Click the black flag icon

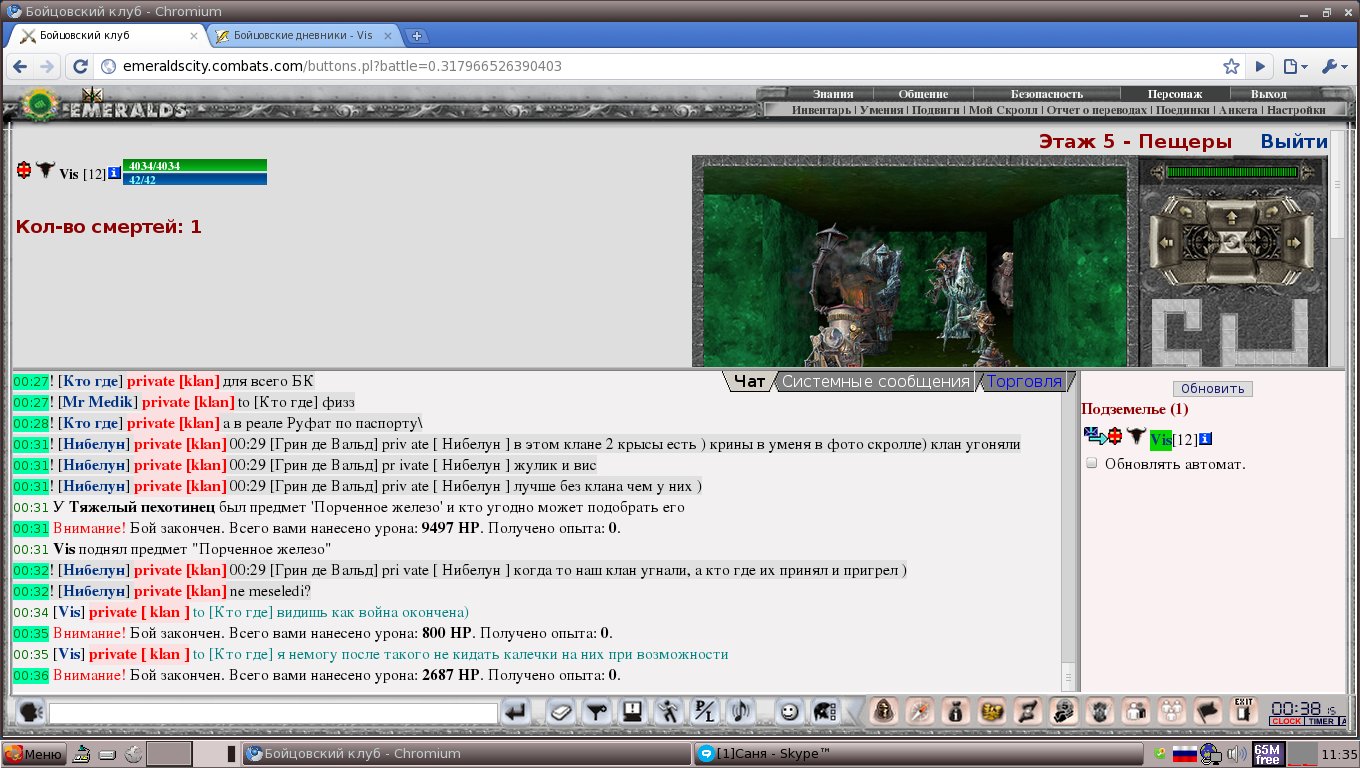click(1208, 712)
